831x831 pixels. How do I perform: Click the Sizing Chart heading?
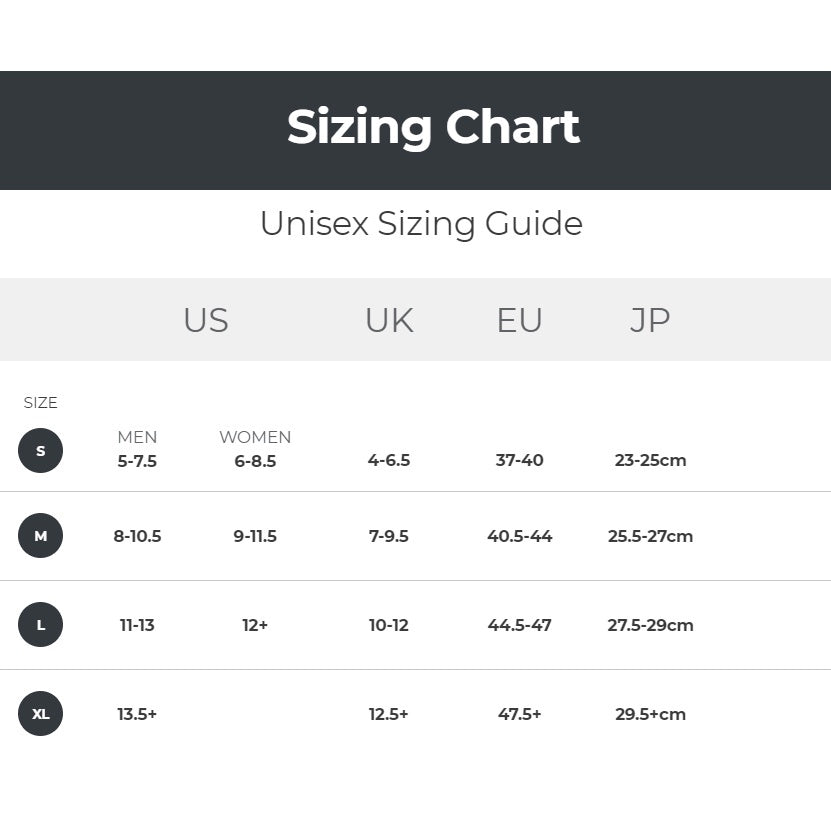433,127
